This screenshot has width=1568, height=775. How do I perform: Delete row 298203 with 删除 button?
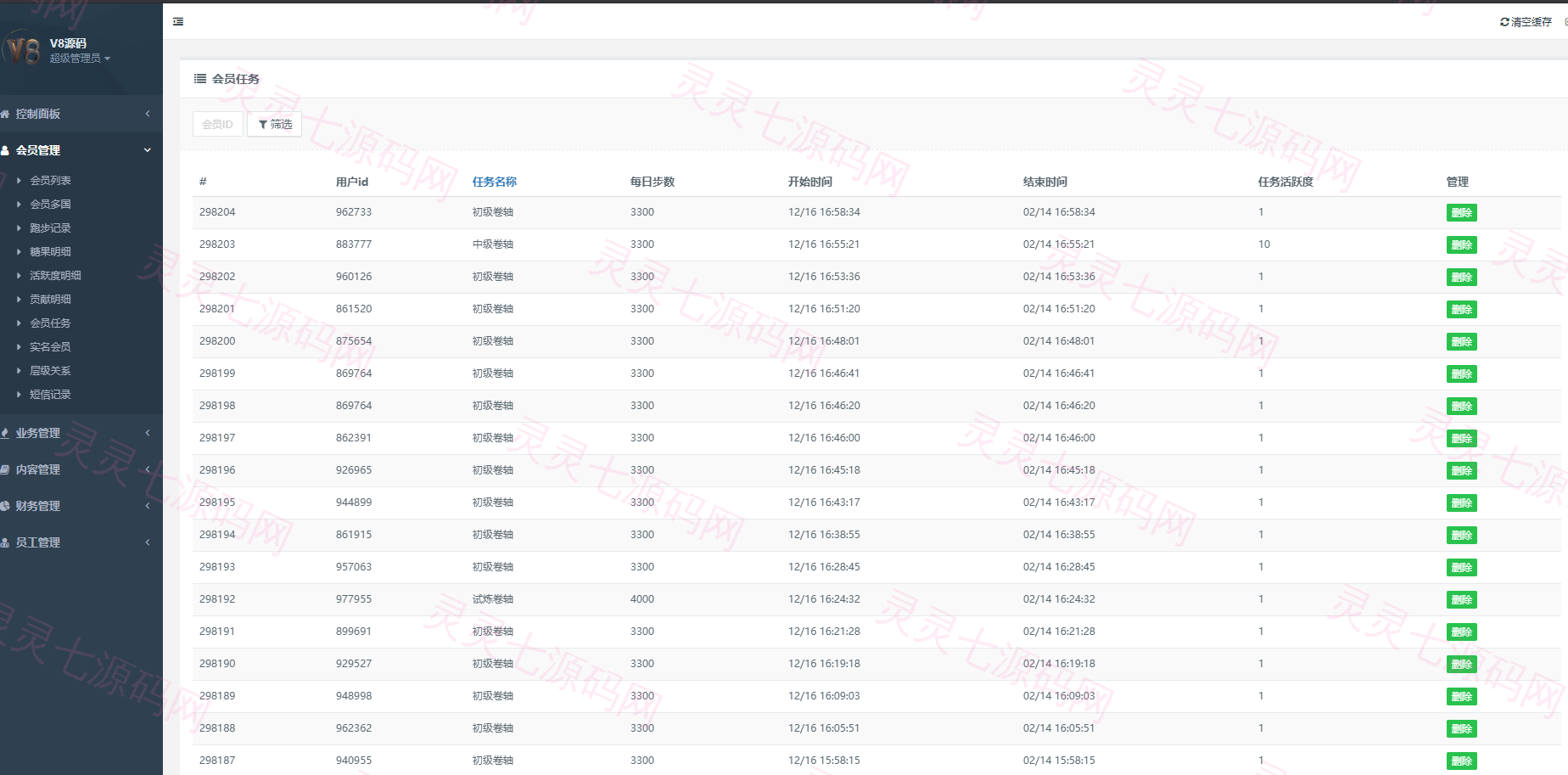tap(1461, 245)
